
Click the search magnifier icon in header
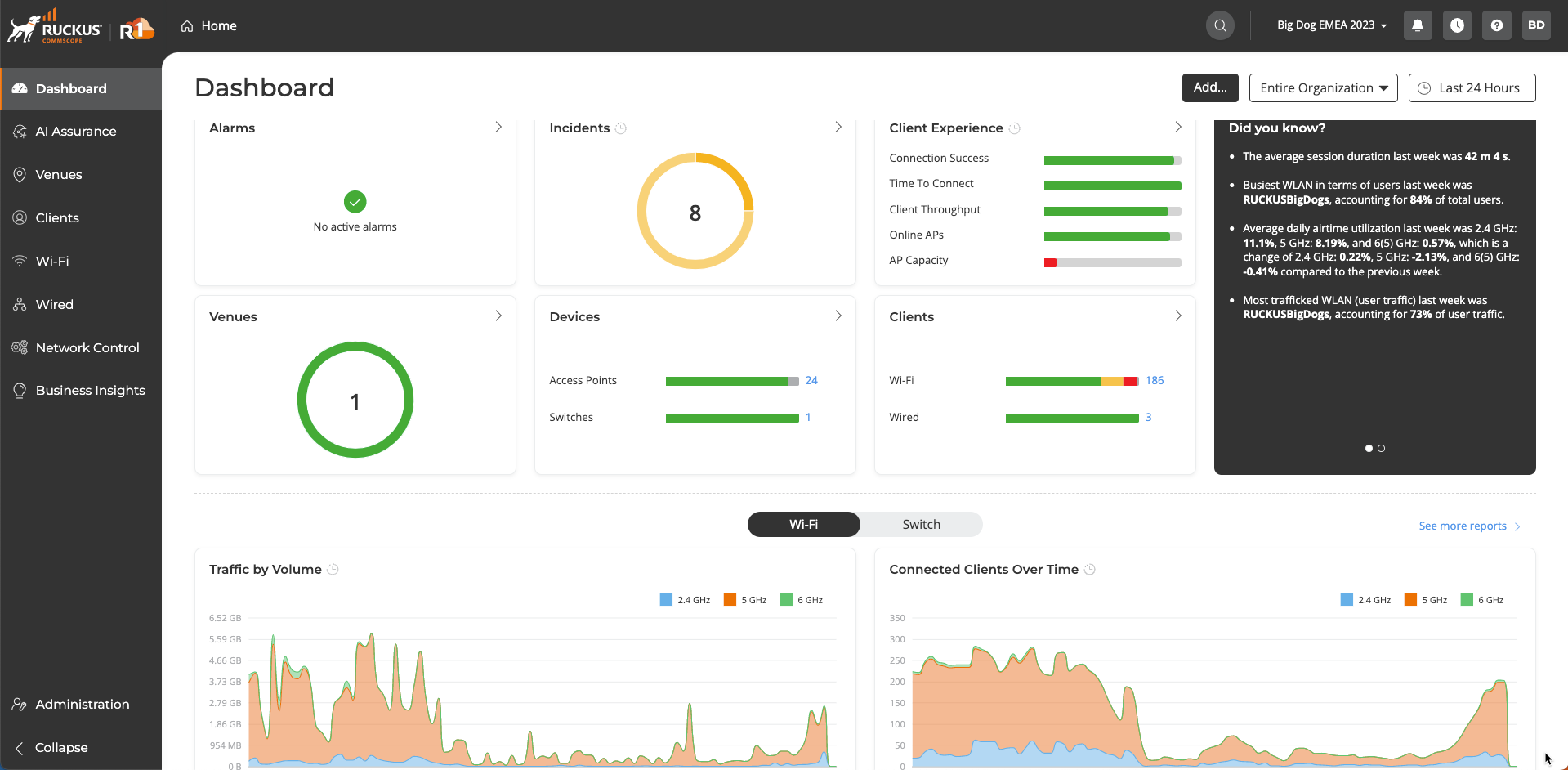click(1220, 25)
